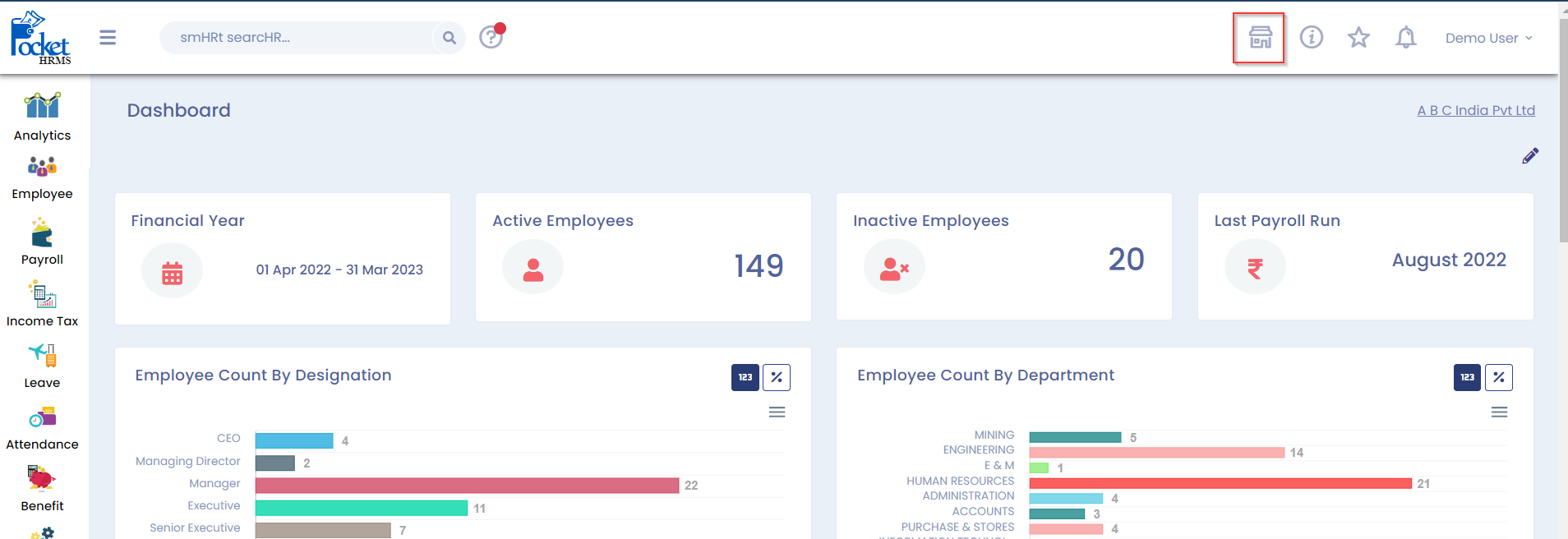Click the A B C India Pvt Ltd link
This screenshot has width=1568, height=539.
click(1475, 110)
